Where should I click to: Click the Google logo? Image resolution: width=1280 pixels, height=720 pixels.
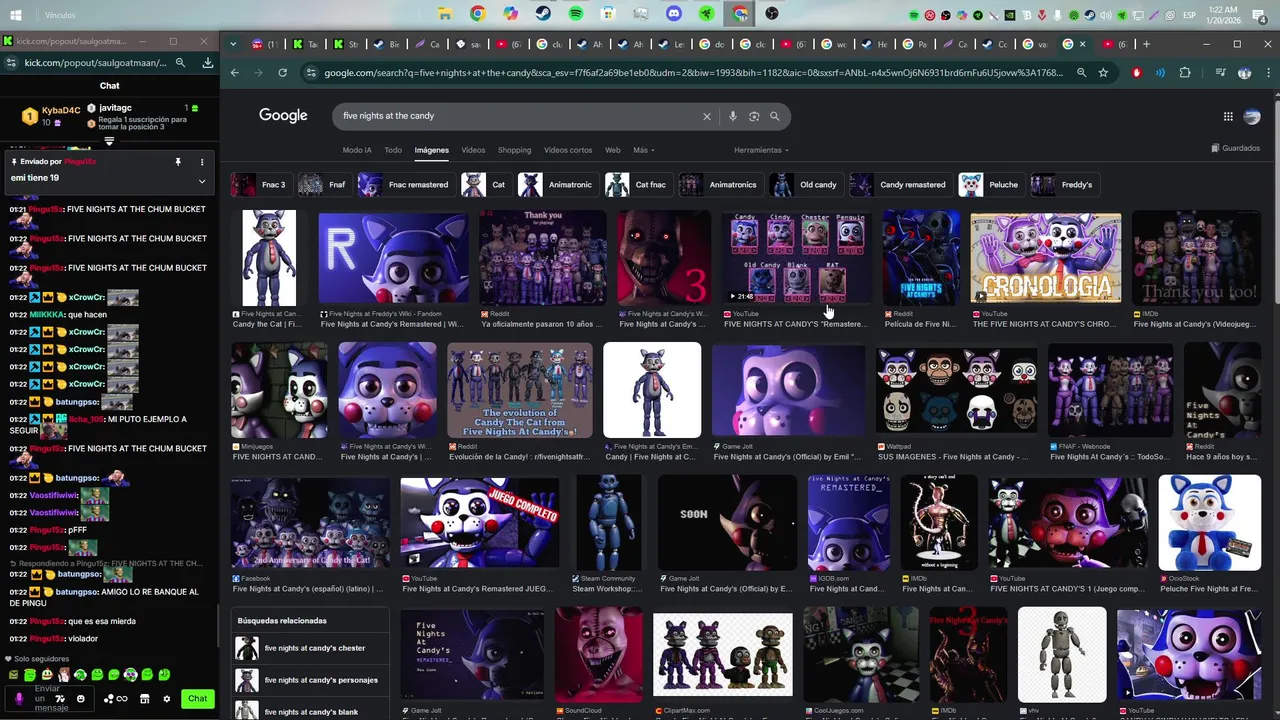(x=283, y=115)
